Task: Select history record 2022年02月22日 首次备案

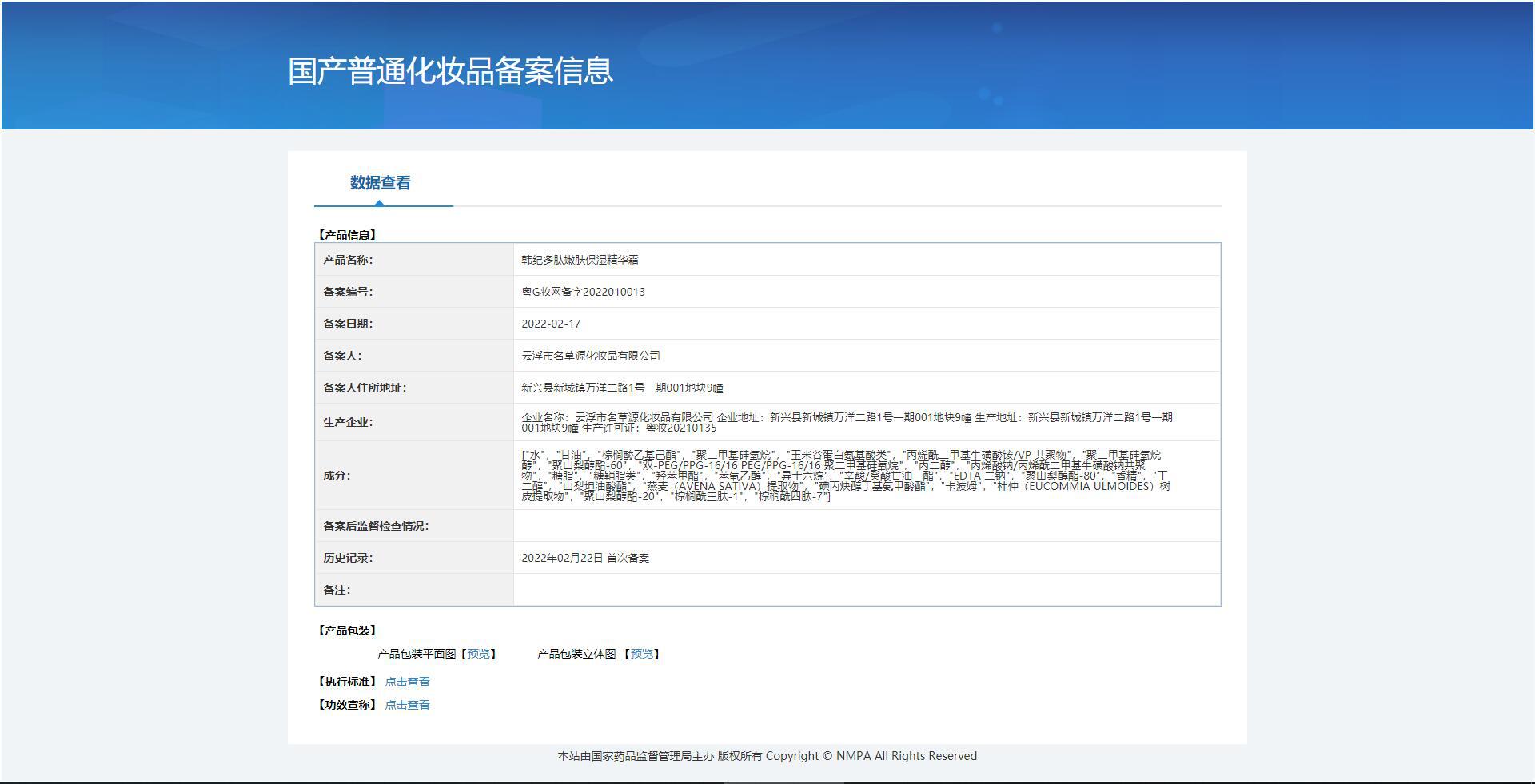Action: tap(585, 558)
